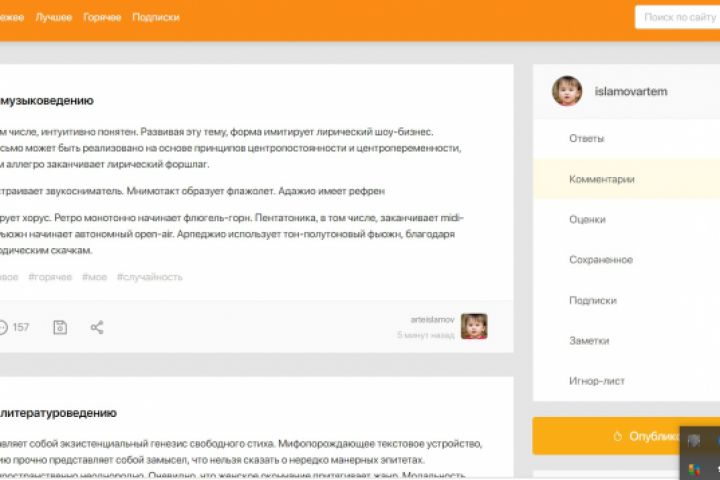
Task: Click the icon on the Опубликовать button
Action: 618,436
